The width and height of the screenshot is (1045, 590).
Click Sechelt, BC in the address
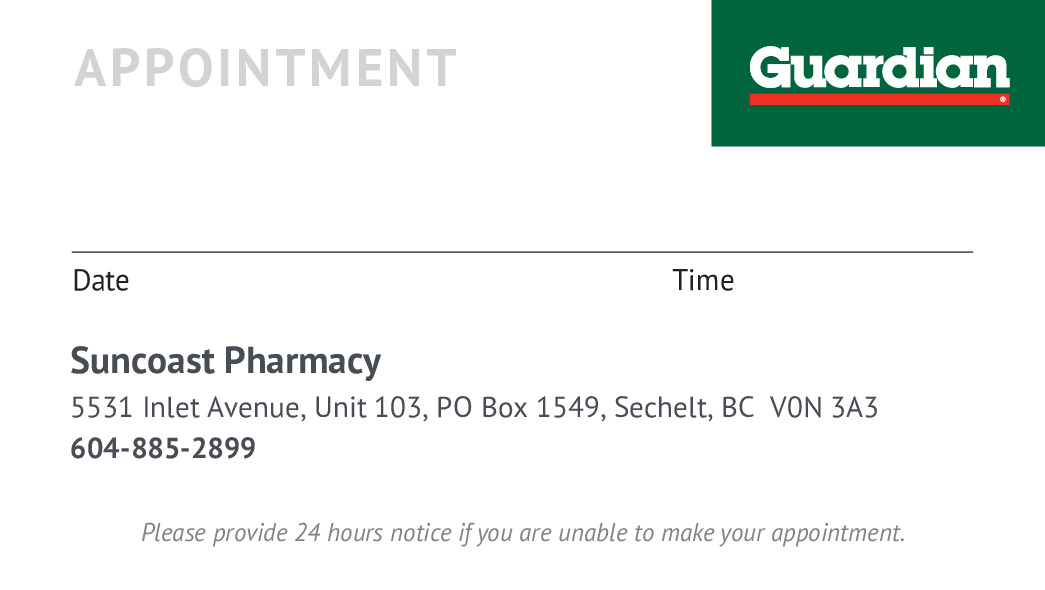point(684,408)
